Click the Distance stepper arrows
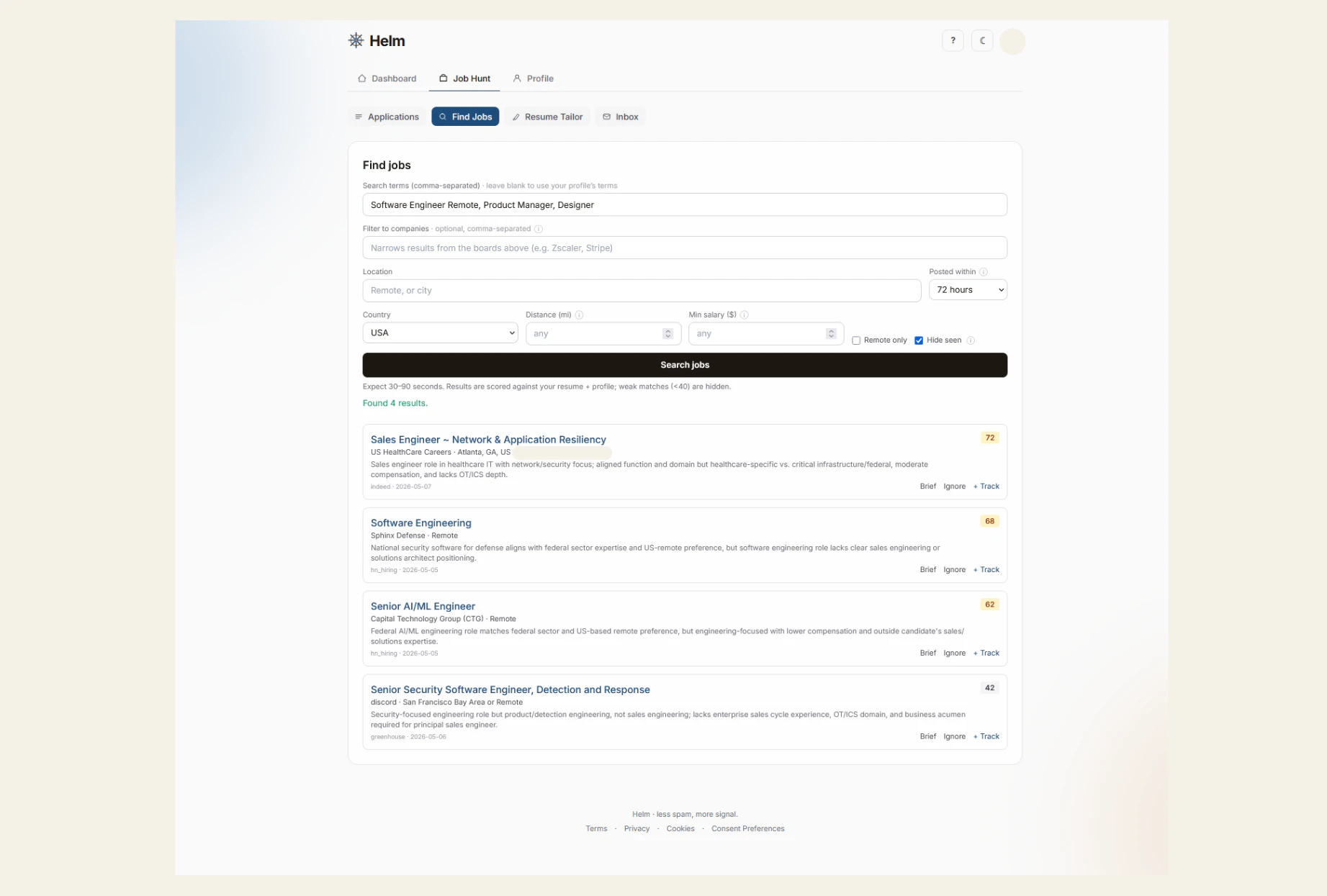Image resolution: width=1327 pixels, height=896 pixels. (x=667, y=333)
